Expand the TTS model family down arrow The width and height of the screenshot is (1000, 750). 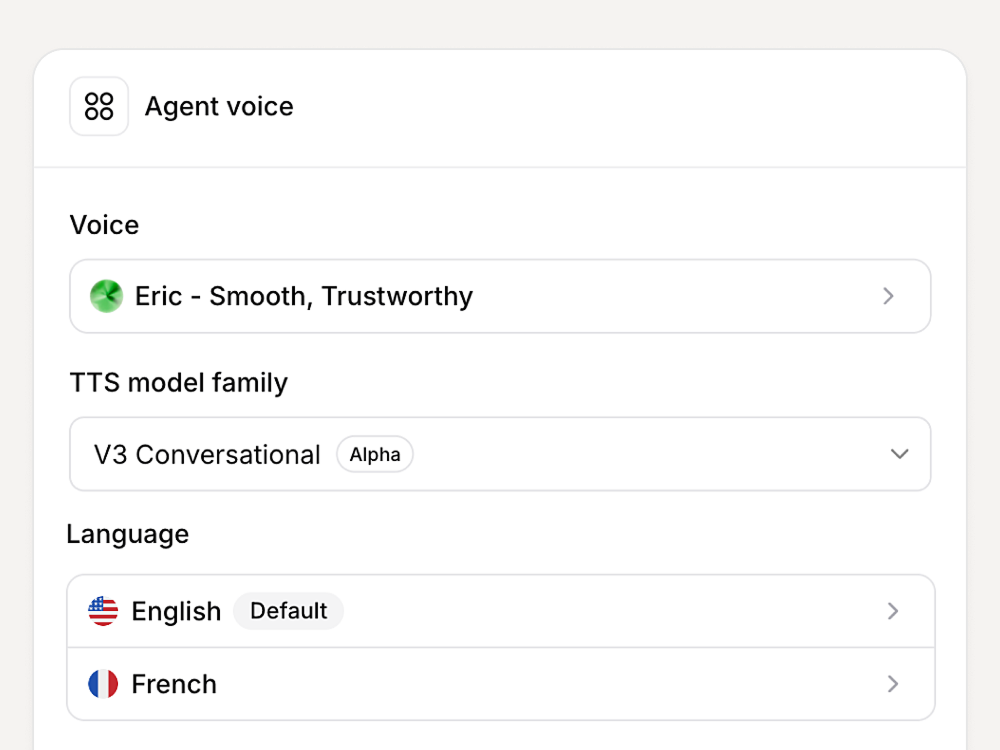(899, 454)
